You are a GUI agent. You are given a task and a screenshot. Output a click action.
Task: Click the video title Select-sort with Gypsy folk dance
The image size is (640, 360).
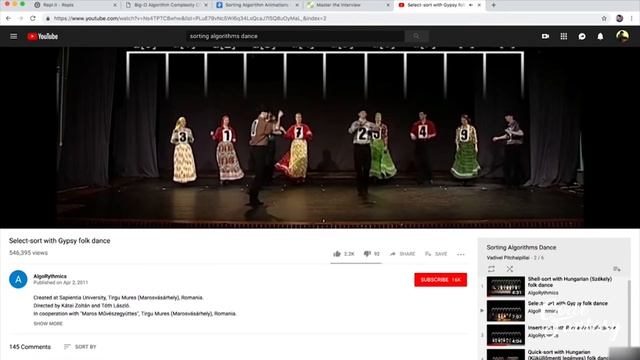(60, 241)
